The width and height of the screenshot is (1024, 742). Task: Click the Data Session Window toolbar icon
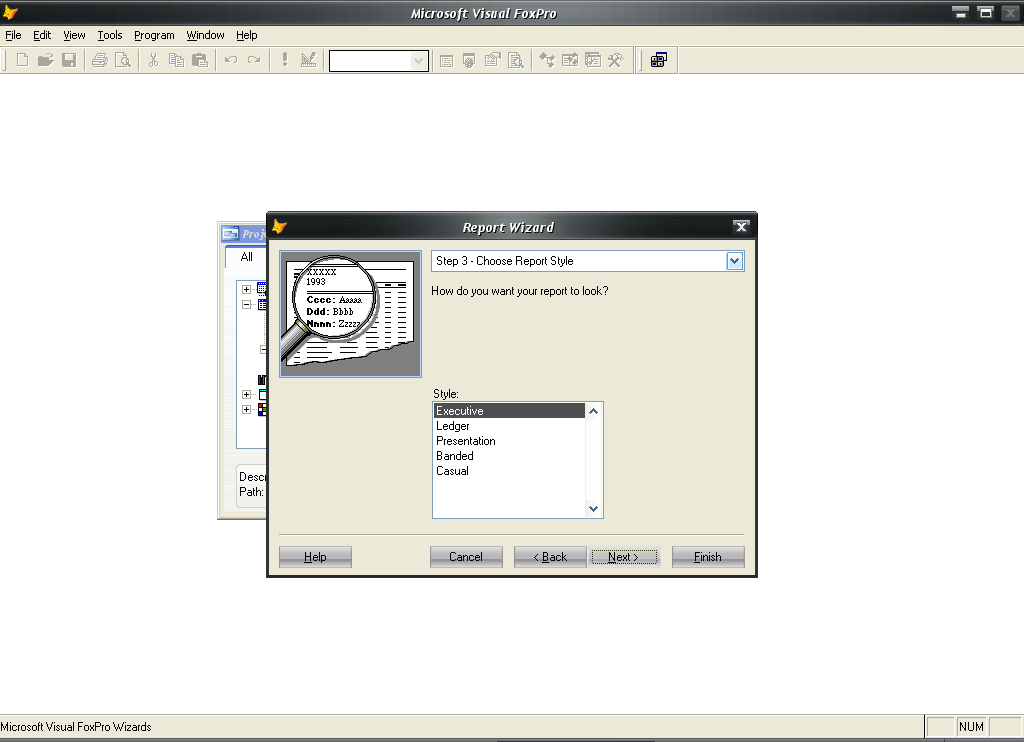click(x=469, y=61)
